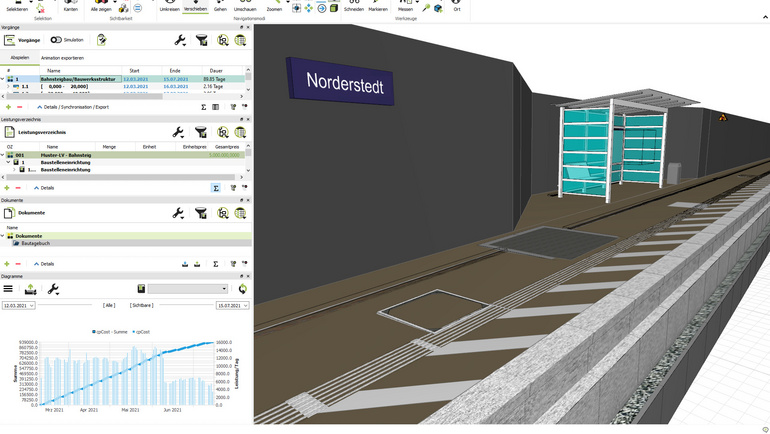The width and height of the screenshot is (770, 434).
Task: Expand Details in Leistungsverzeichnis footer
Action: (44, 188)
